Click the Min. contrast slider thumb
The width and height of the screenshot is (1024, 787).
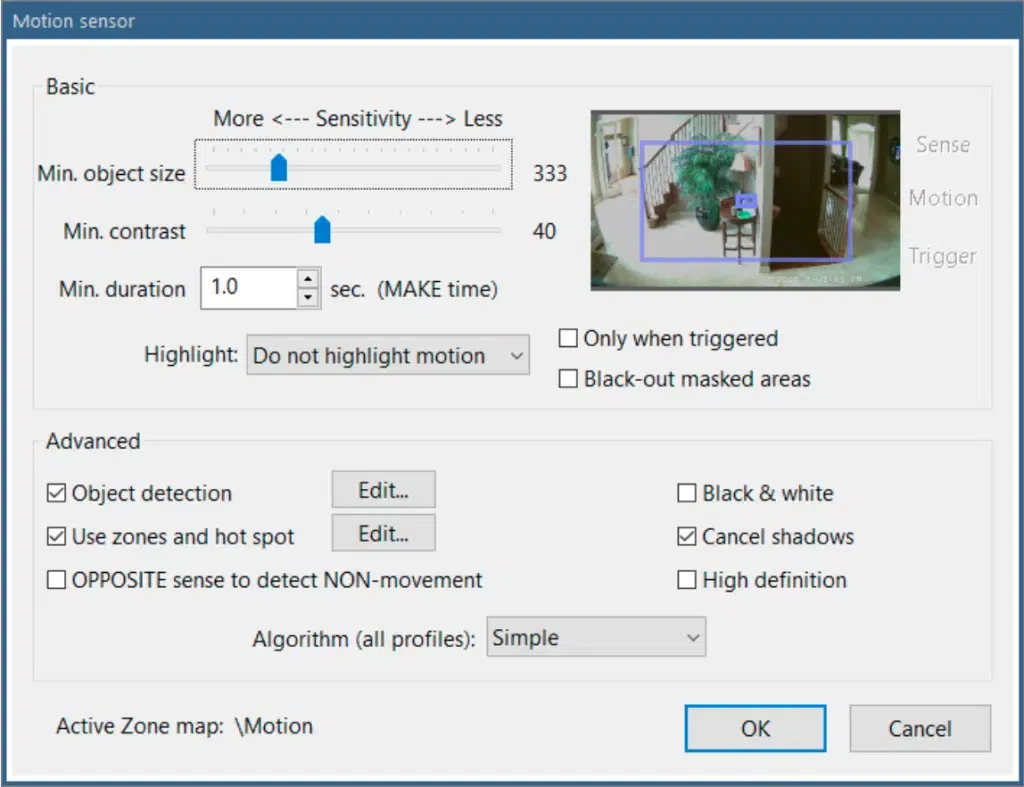(x=322, y=230)
